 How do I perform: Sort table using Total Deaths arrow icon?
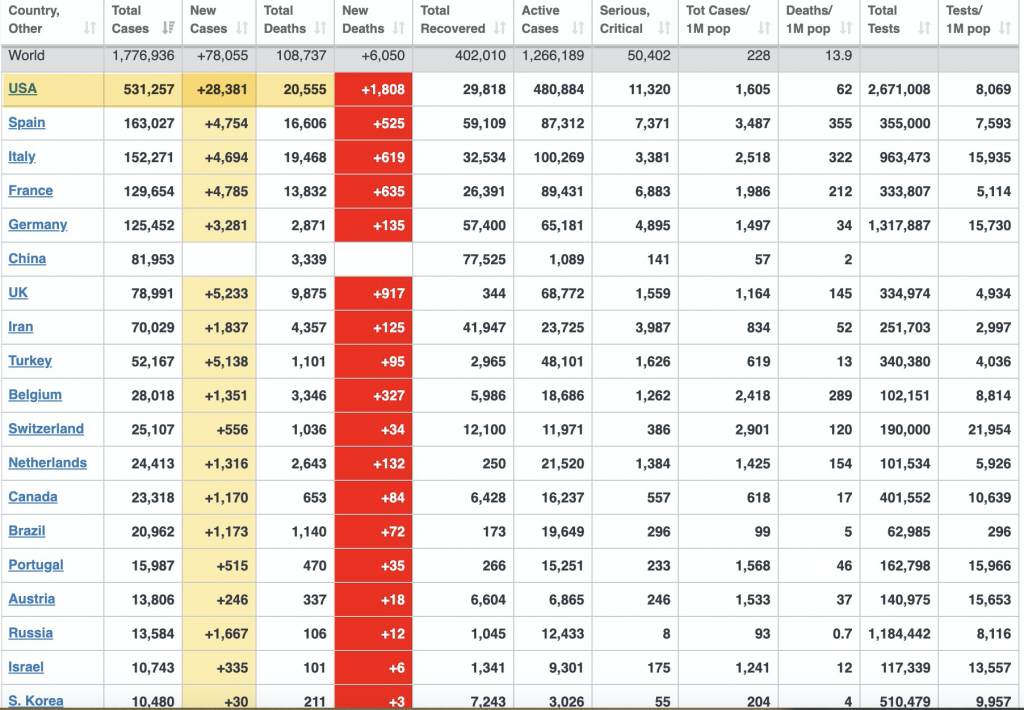(x=321, y=29)
